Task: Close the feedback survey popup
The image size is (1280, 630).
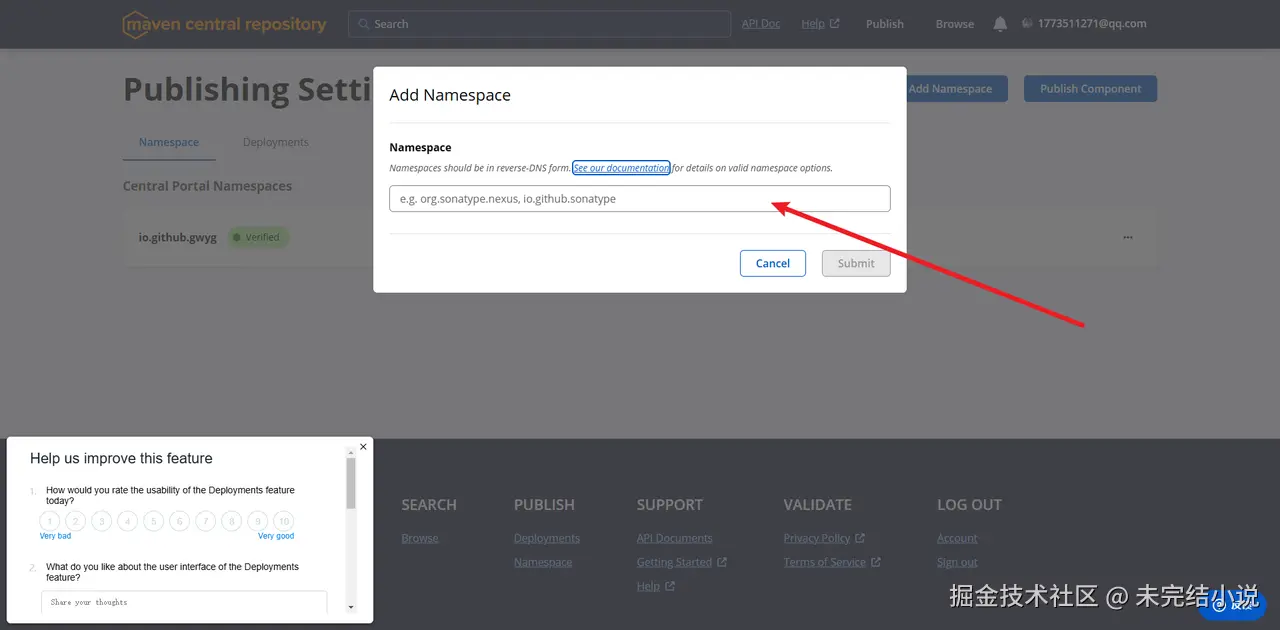Action: pos(363,447)
